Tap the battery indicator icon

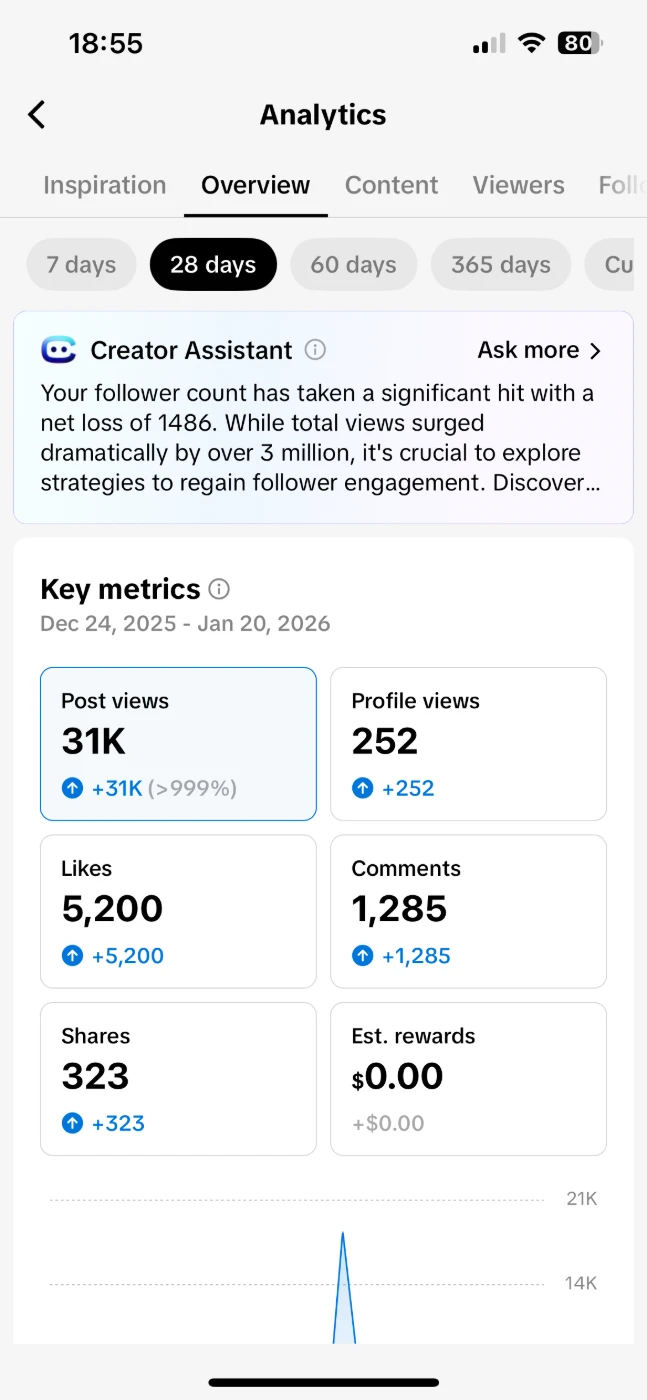point(580,43)
